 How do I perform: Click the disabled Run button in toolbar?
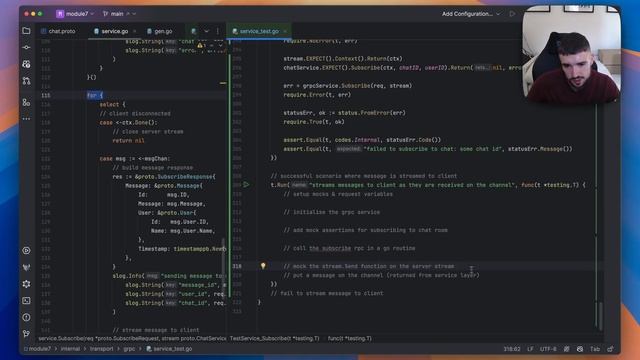[512, 14]
